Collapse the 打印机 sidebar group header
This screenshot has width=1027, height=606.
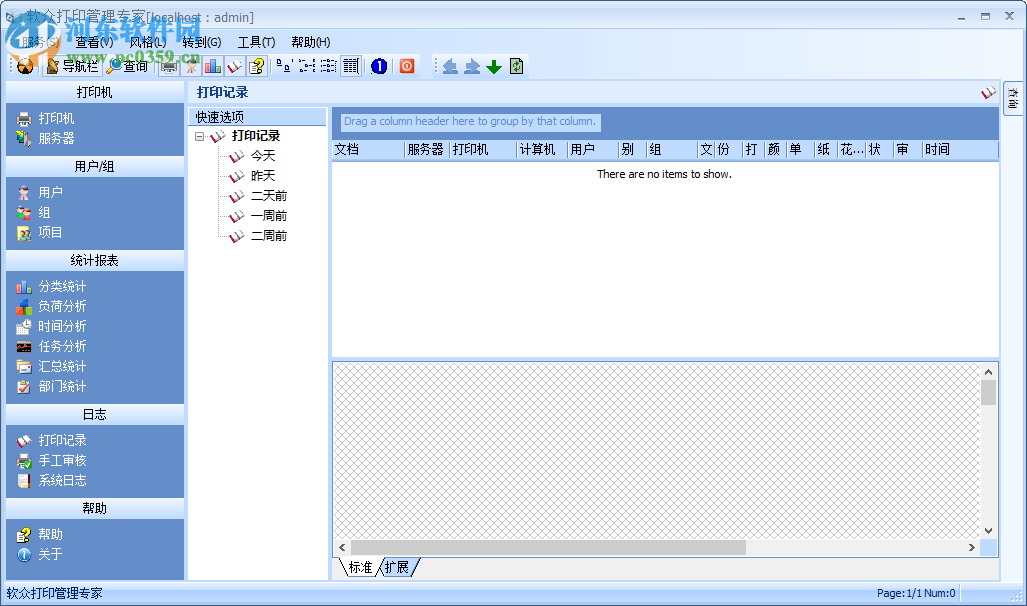[95, 92]
